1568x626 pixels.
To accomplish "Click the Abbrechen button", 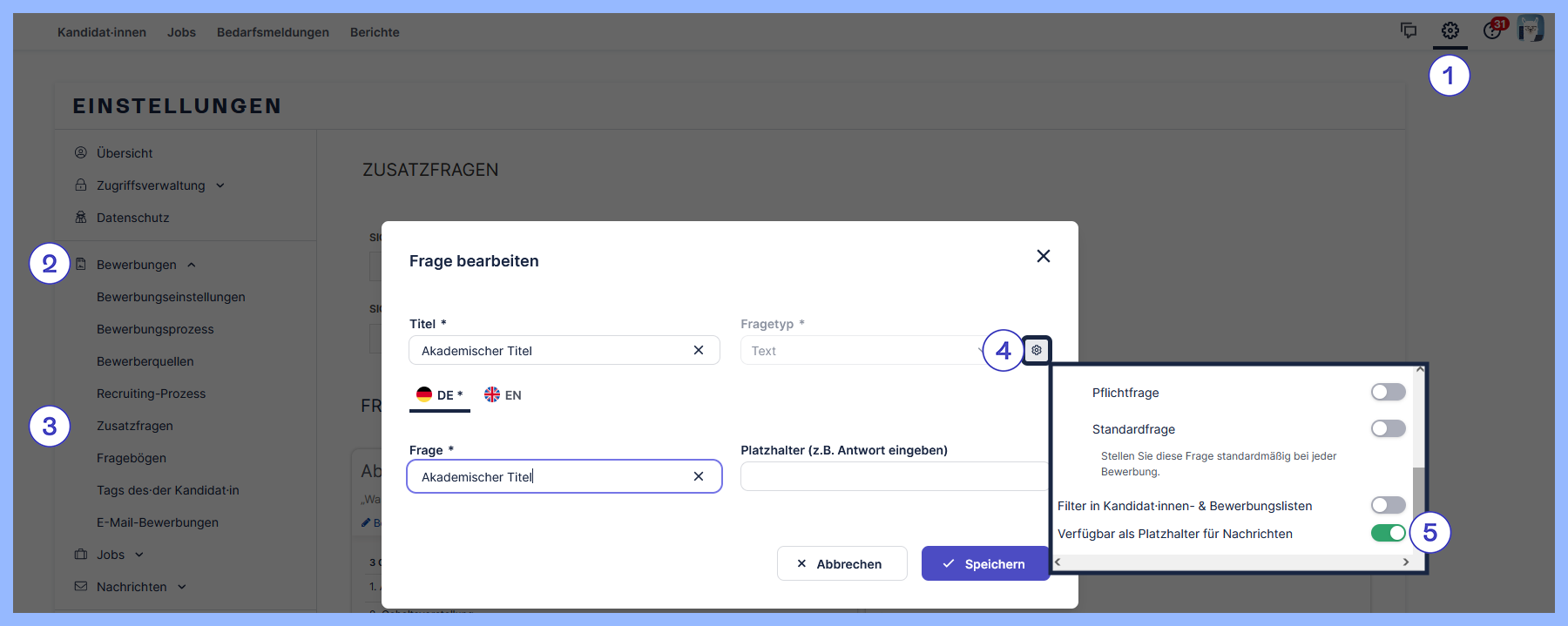I will (841, 563).
